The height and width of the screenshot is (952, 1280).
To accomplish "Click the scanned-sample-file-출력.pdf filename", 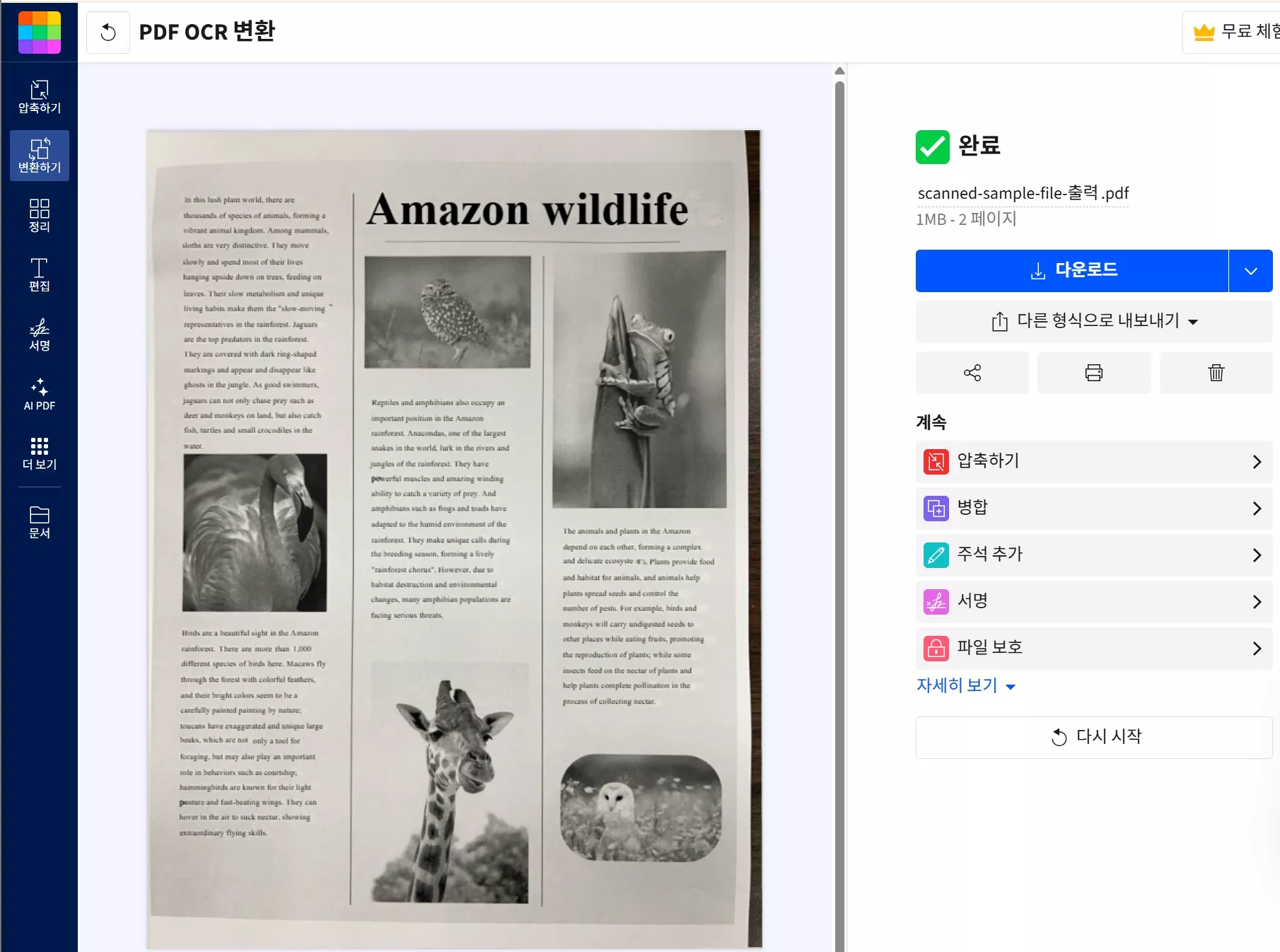I will (1023, 193).
